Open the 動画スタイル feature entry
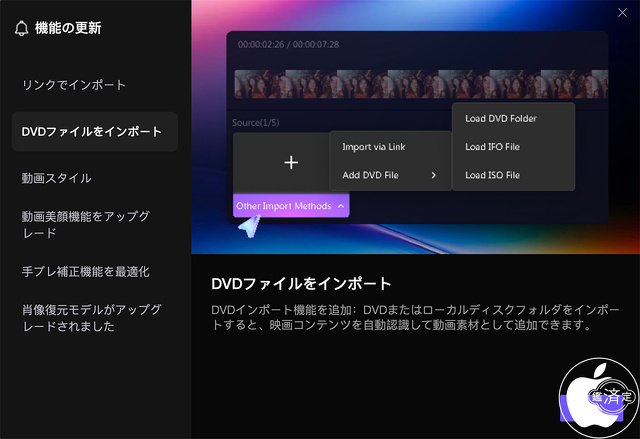This screenshot has width=640, height=439. pos(56,178)
